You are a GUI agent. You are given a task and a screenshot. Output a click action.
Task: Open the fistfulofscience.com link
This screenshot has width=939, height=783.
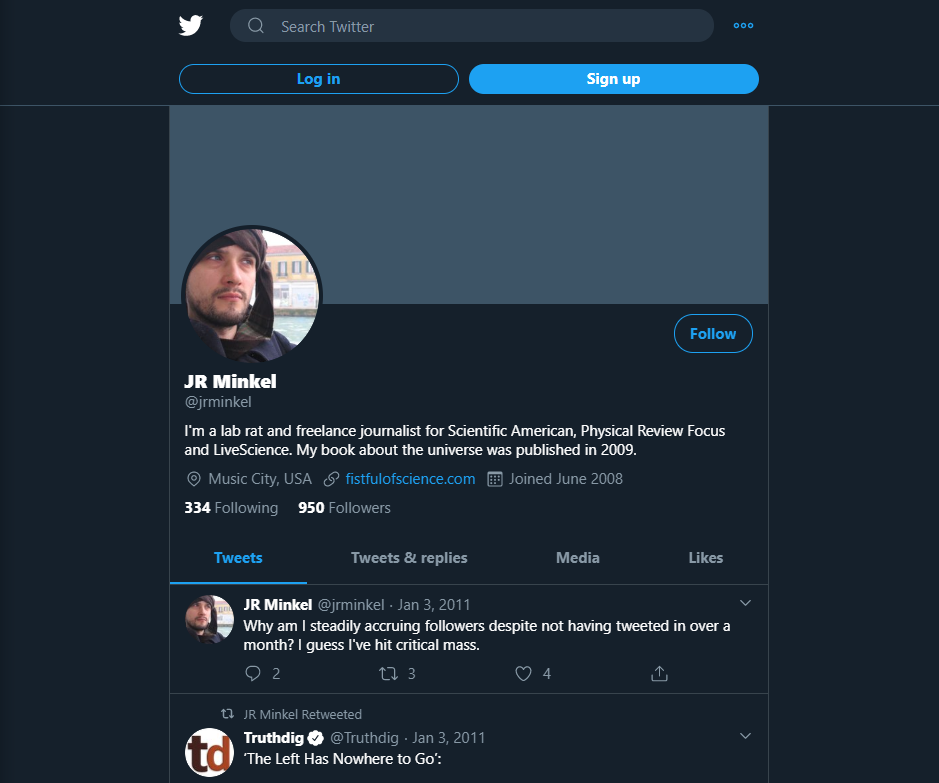tap(410, 479)
